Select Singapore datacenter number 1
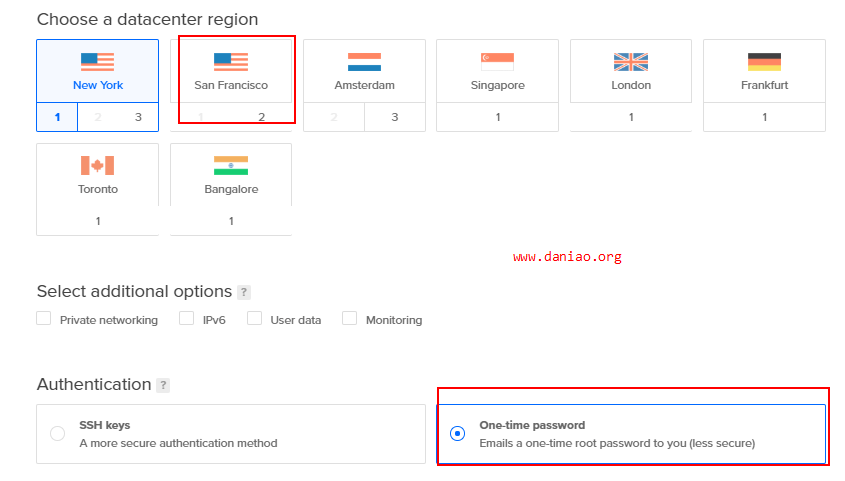Image resolution: width=845 pixels, height=481 pixels. 497,117
